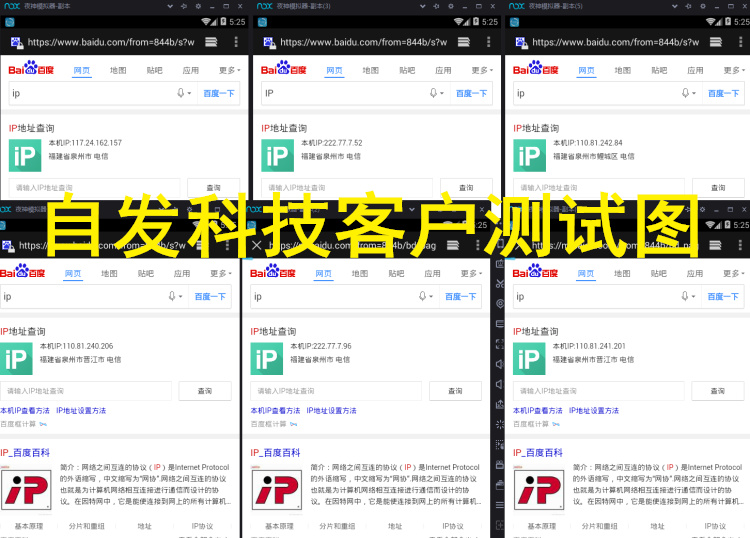750x538 pixels.
Task: Click IP协议 link in 110.81.241.201 window
Action: 715,526
